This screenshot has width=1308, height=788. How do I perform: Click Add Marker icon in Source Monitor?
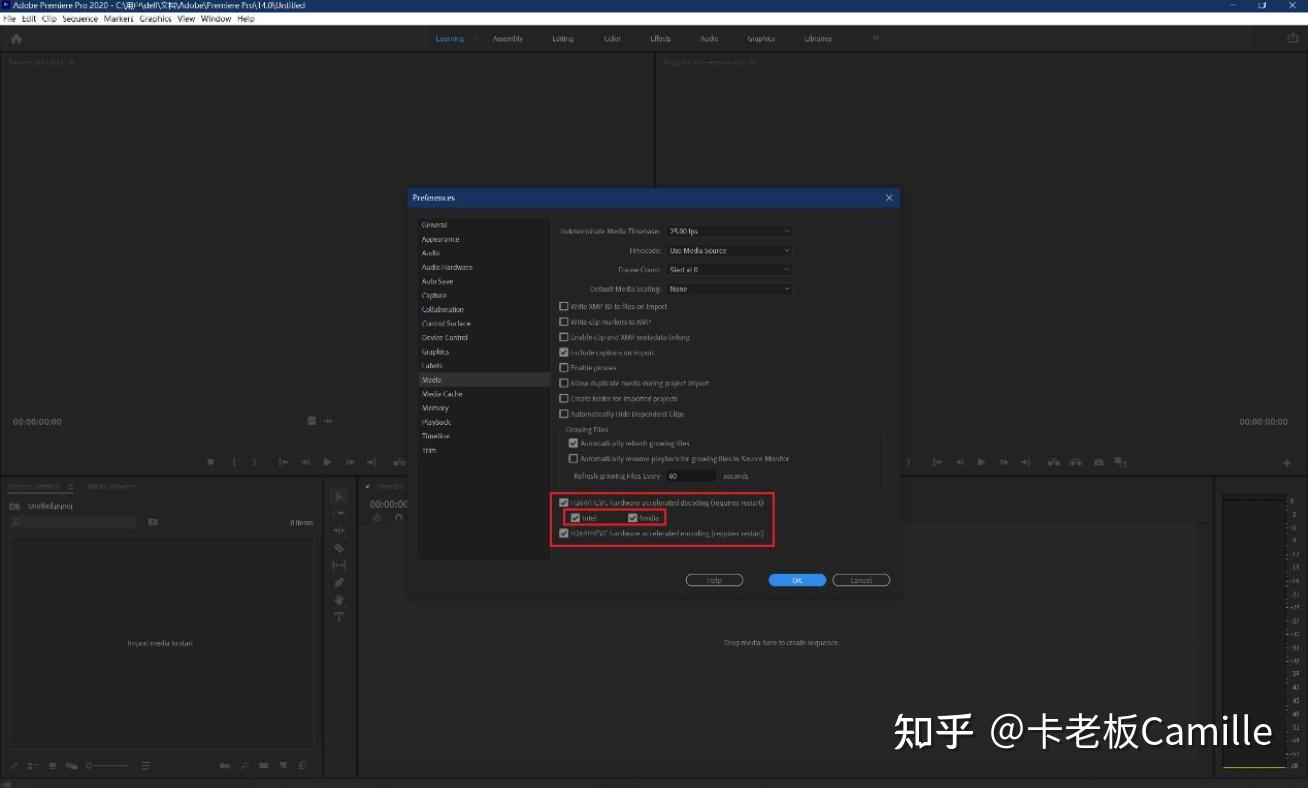[210, 462]
